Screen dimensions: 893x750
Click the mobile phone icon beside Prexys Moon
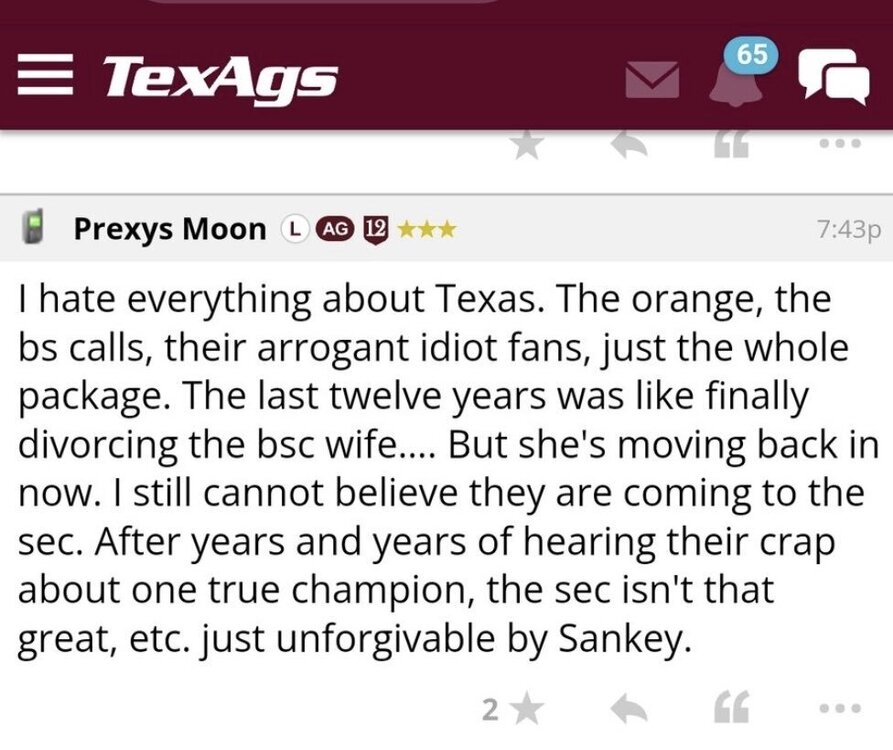(x=39, y=228)
